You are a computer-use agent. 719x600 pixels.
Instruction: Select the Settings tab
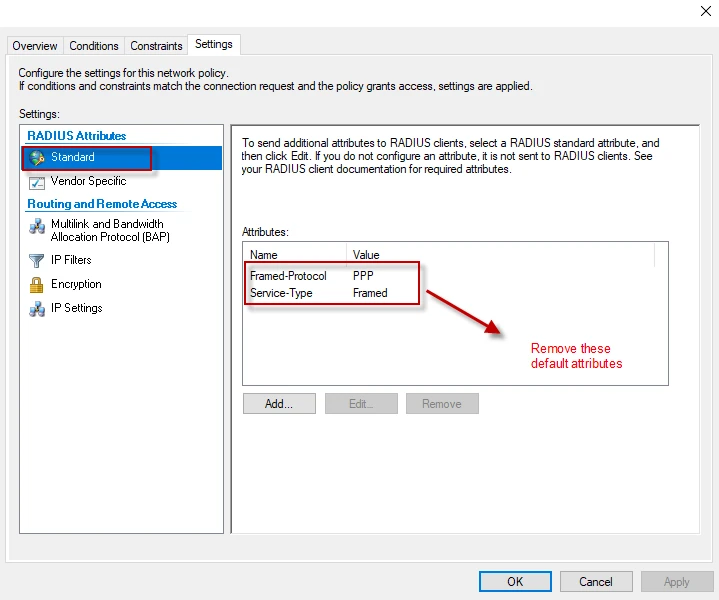(214, 45)
